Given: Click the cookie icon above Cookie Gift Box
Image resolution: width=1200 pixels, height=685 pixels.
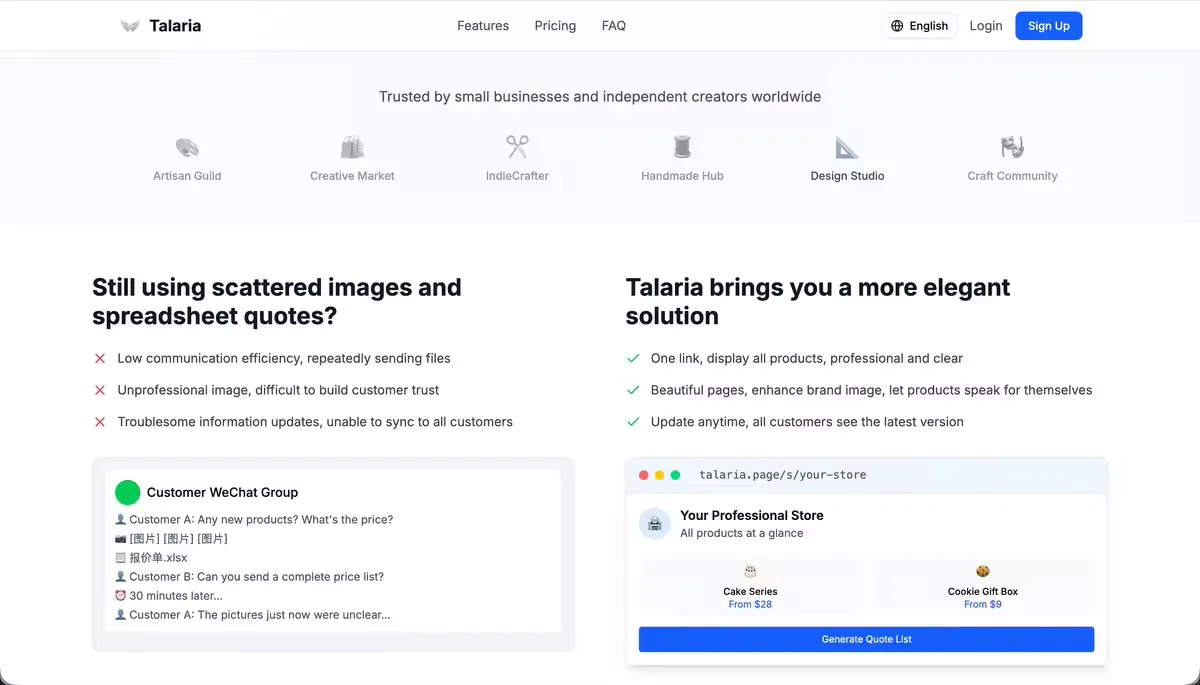Looking at the screenshot, I should click(983, 571).
